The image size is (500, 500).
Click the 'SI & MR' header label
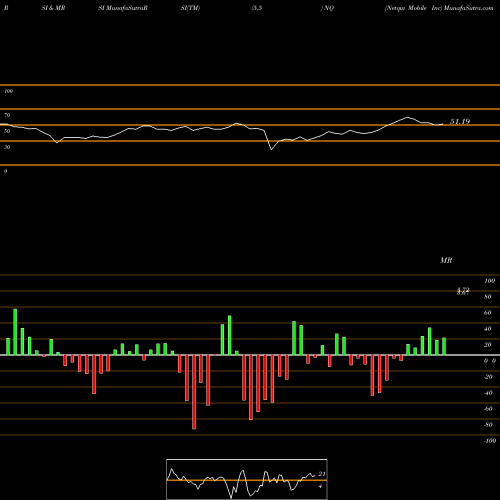coord(53,8)
